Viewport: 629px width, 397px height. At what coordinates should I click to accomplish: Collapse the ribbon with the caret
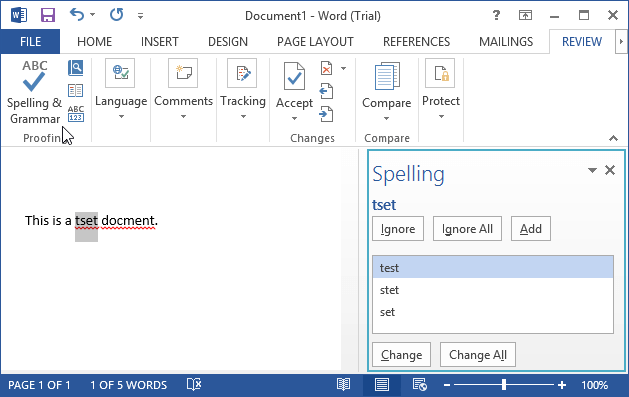(613, 138)
